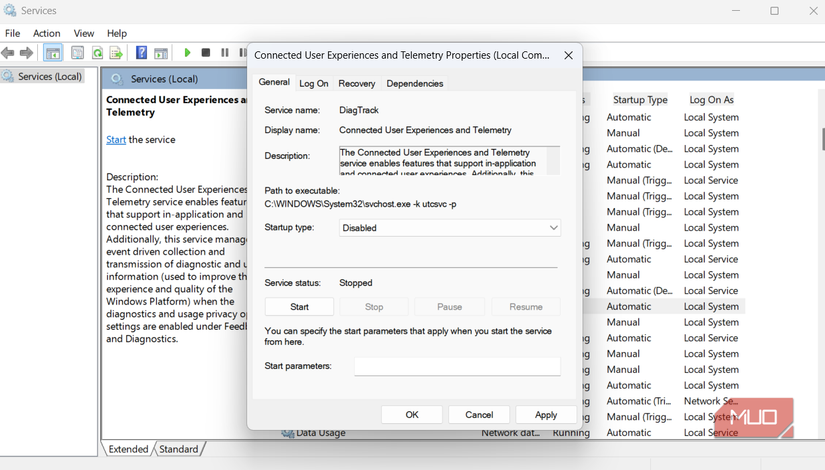Go back with the toolbar Back arrow
The height and width of the screenshot is (470, 825).
[8, 53]
